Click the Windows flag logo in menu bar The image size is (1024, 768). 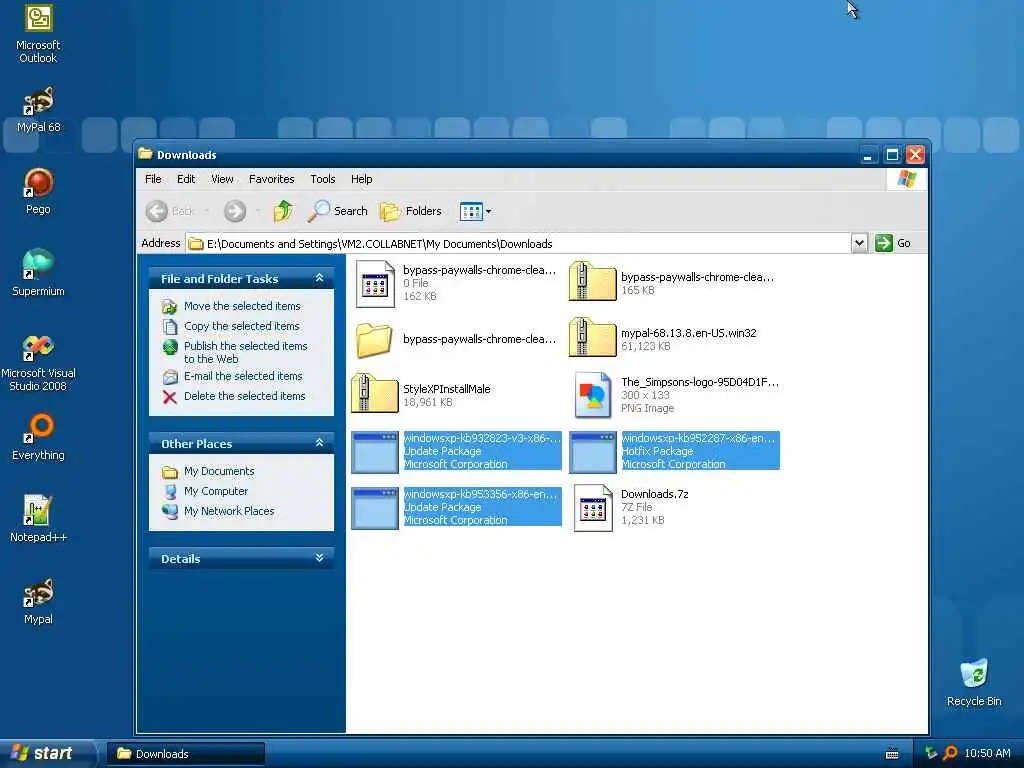point(906,179)
